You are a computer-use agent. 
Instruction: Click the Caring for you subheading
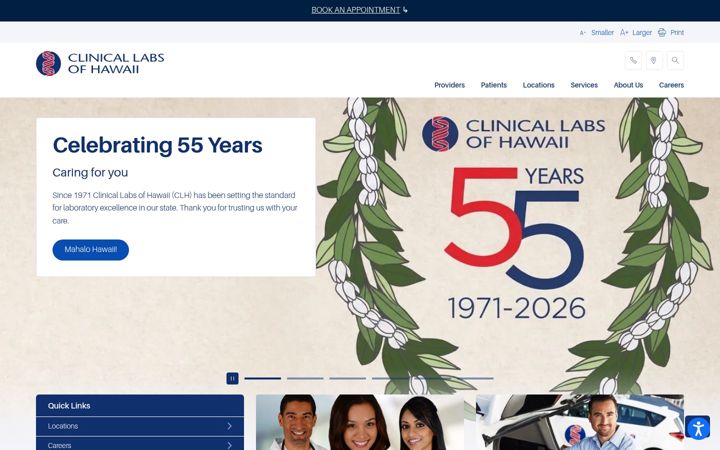coord(90,173)
